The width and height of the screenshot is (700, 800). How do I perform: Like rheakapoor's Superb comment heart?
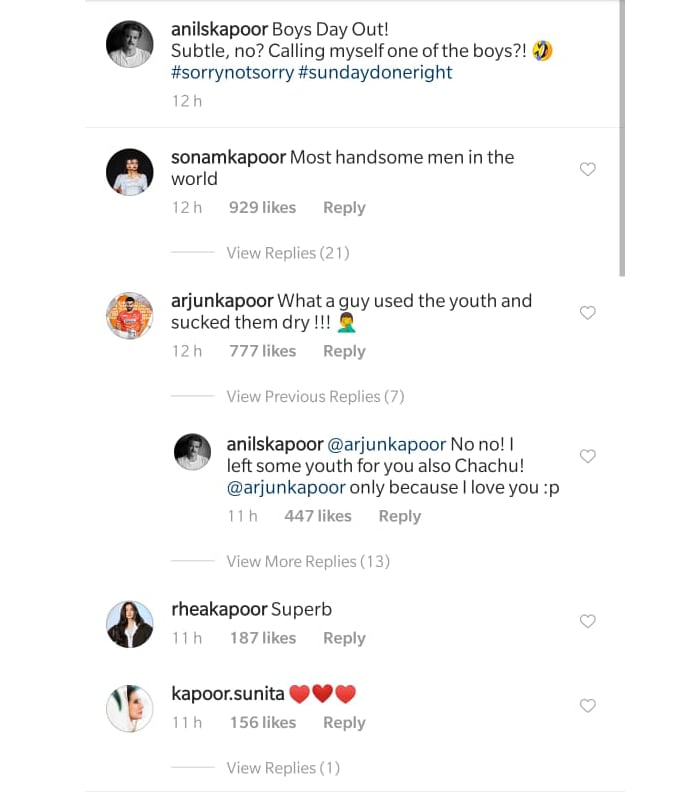coord(588,621)
